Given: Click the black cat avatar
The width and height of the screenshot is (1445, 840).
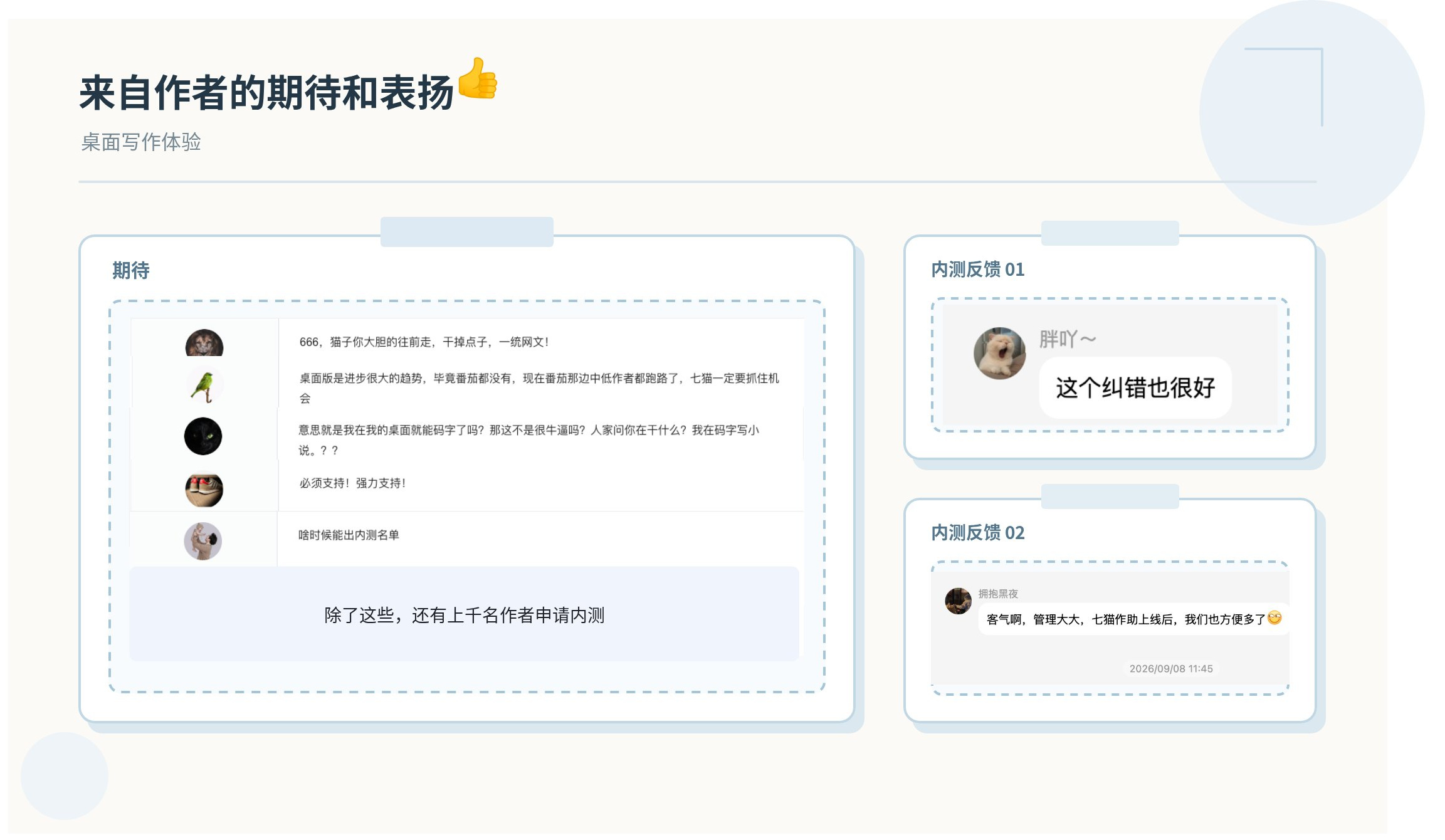Looking at the screenshot, I should click(203, 436).
